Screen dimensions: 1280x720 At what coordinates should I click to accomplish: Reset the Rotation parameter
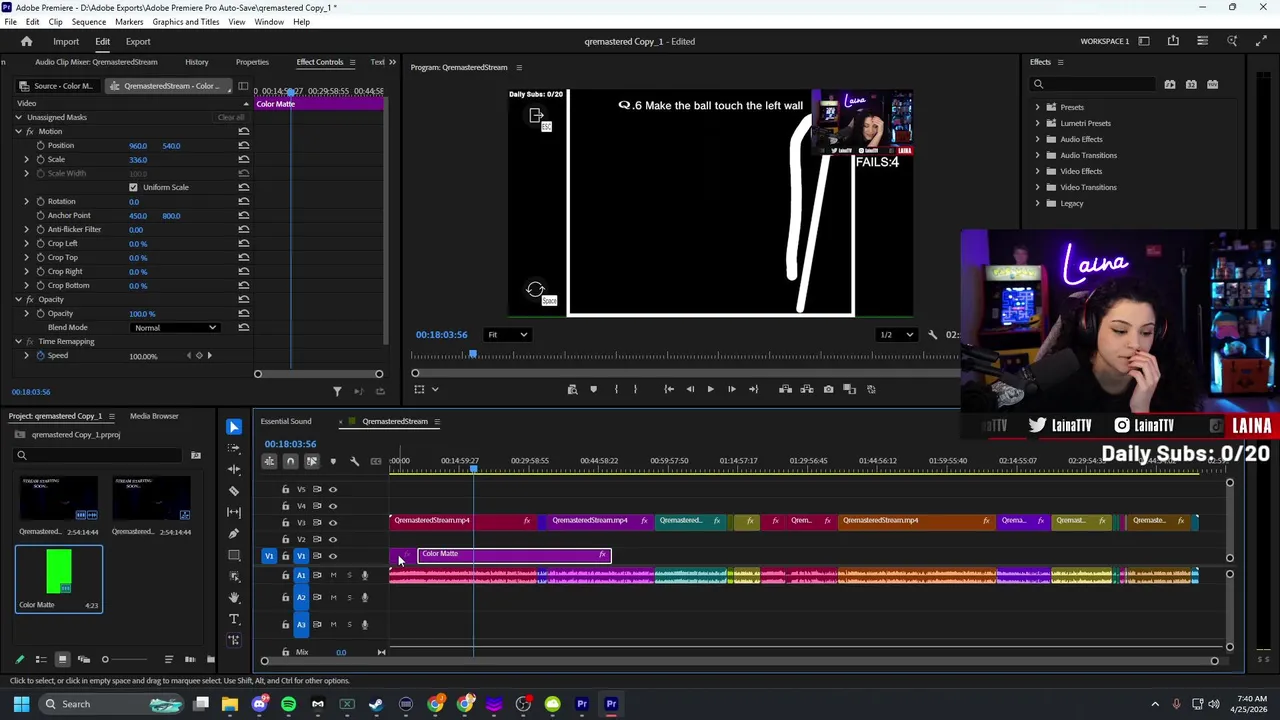pos(243,202)
